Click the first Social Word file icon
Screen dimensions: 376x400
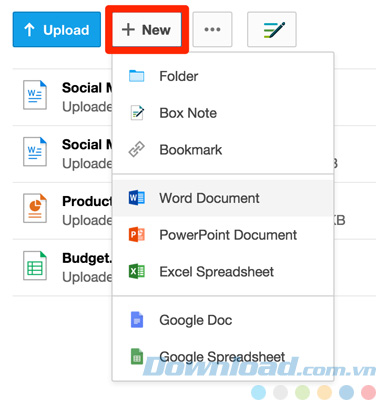pos(35,95)
